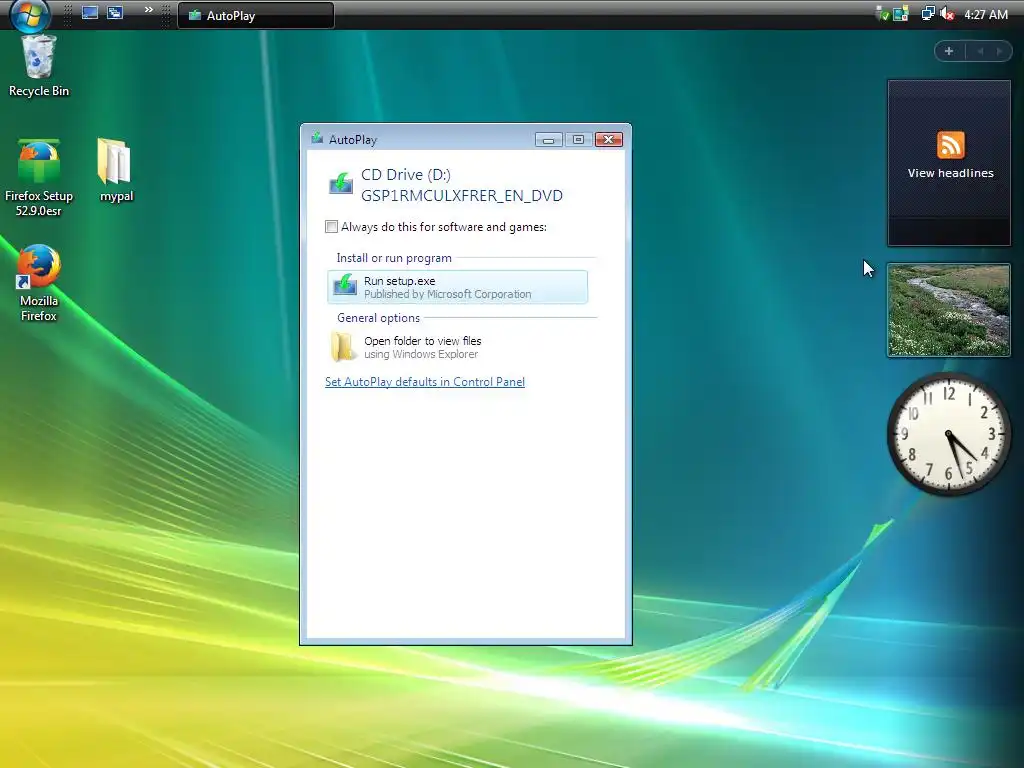Check Always do this for software and games
The height and width of the screenshot is (768, 1024).
(x=331, y=227)
